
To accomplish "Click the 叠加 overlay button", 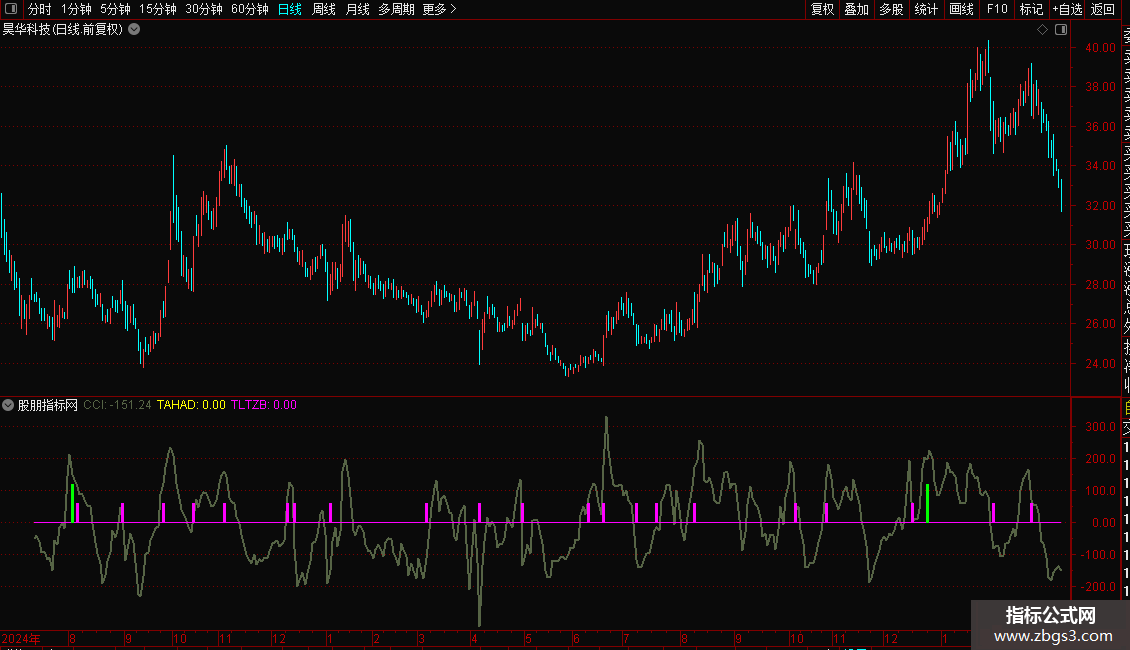I will click(856, 9).
